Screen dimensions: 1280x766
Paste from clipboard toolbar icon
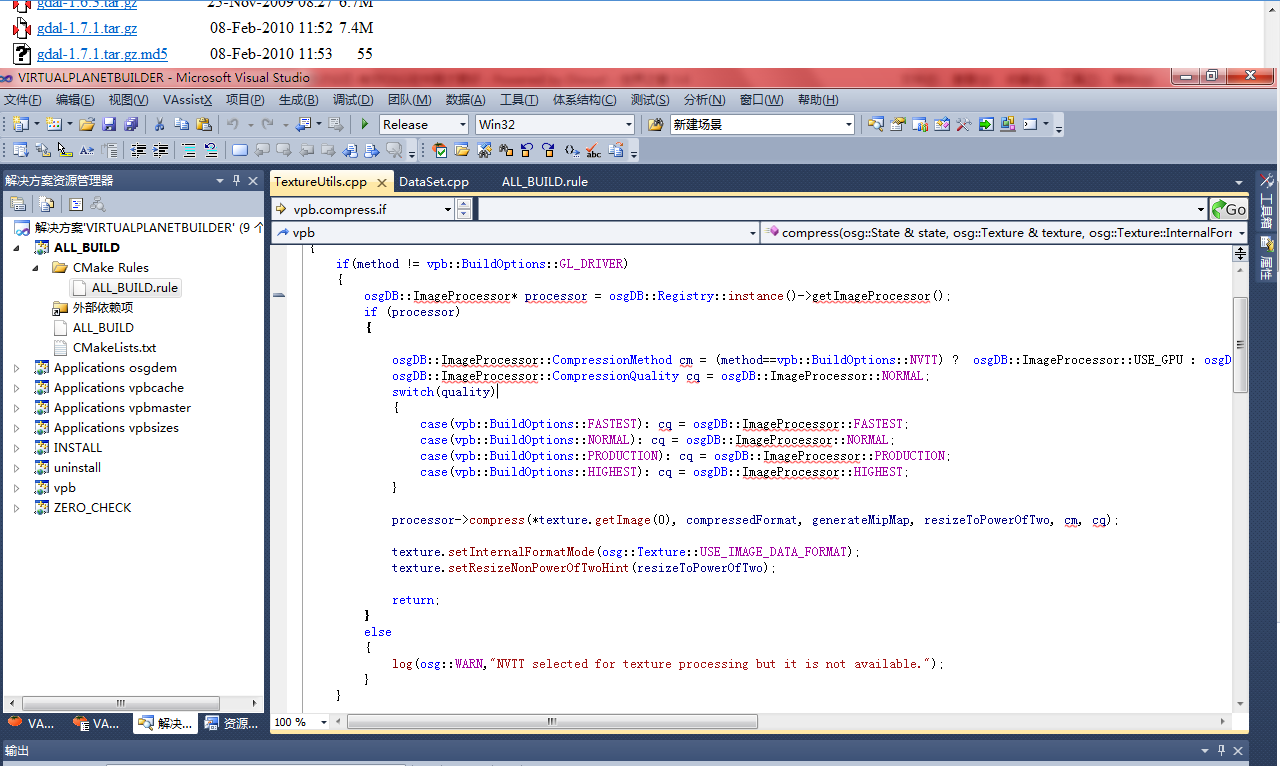point(204,124)
